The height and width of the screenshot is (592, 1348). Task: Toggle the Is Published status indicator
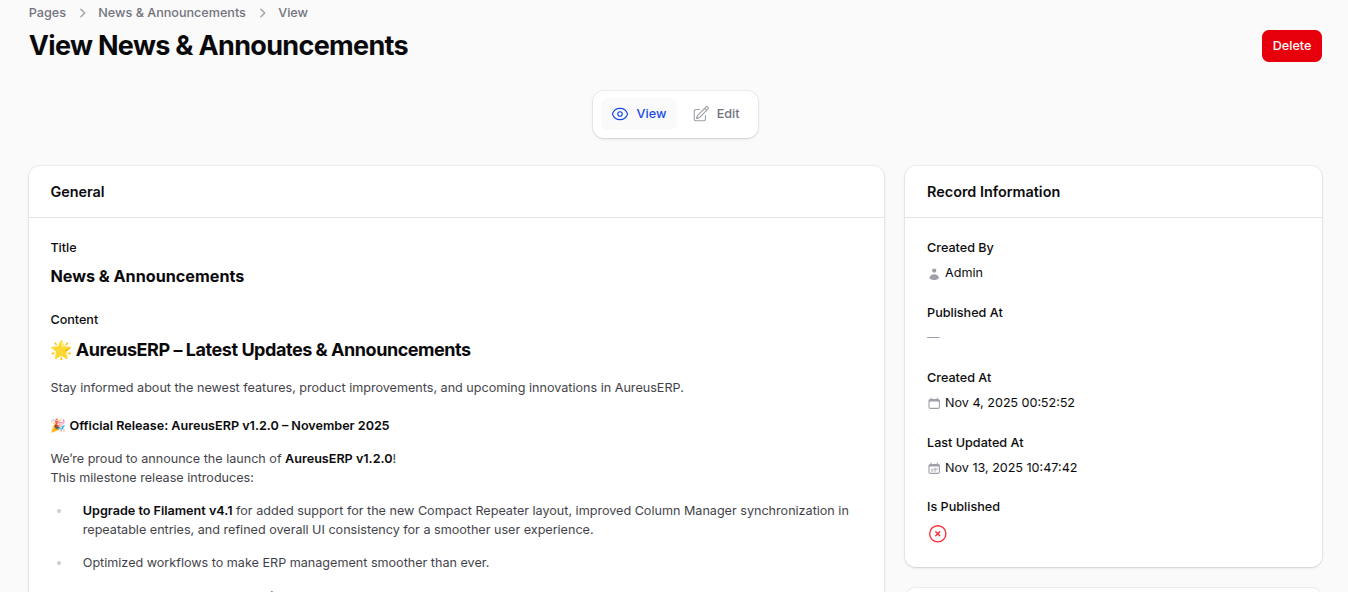coord(937,533)
